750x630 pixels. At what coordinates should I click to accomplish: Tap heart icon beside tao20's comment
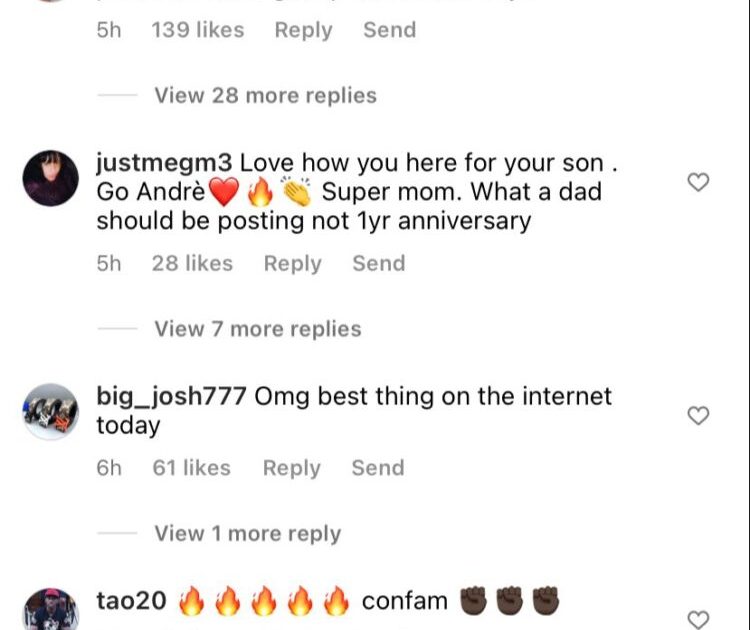[x=699, y=619]
